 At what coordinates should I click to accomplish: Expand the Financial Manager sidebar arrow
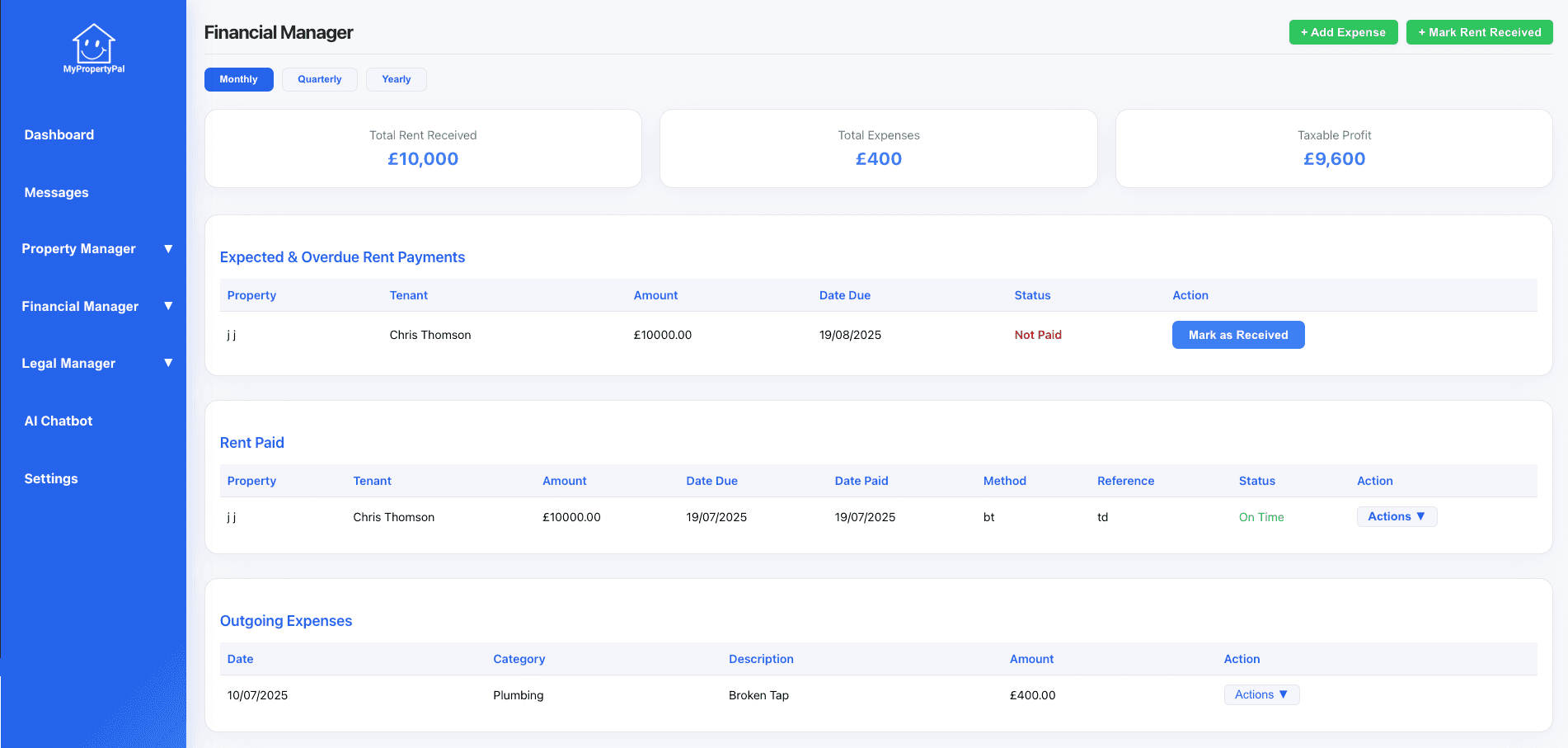(x=168, y=306)
